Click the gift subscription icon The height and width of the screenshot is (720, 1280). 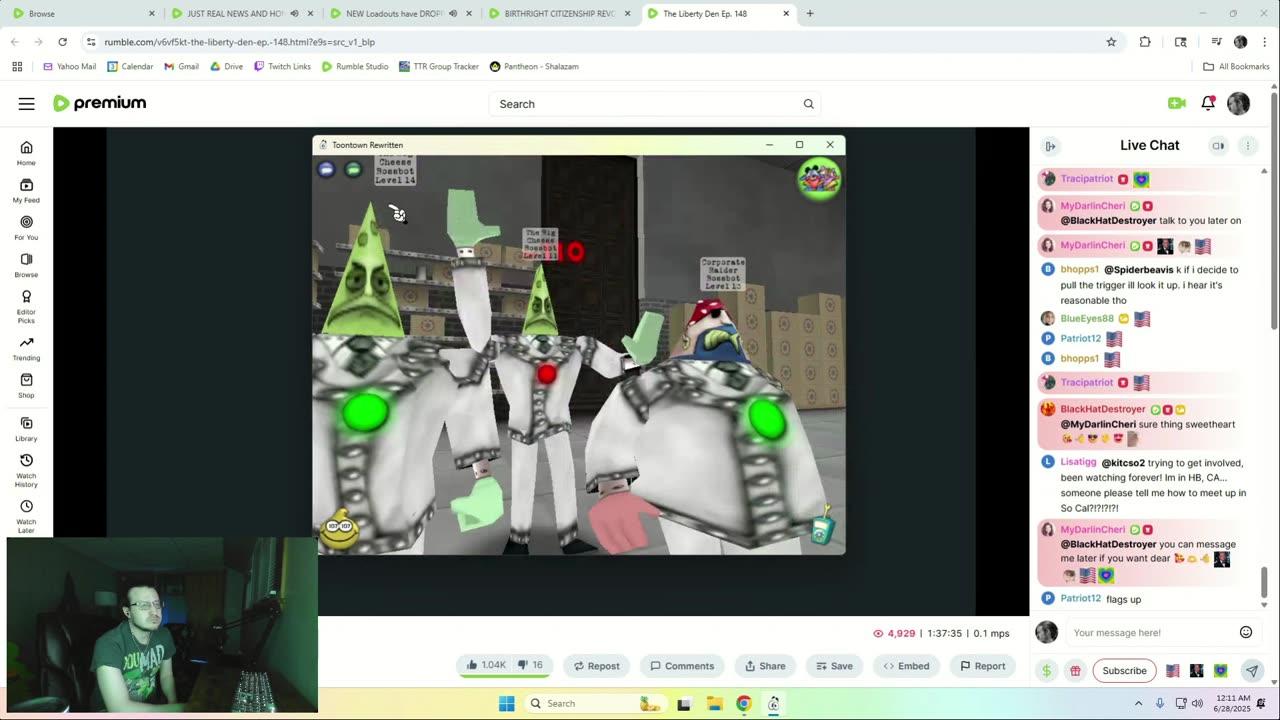pyautogui.click(x=1075, y=671)
